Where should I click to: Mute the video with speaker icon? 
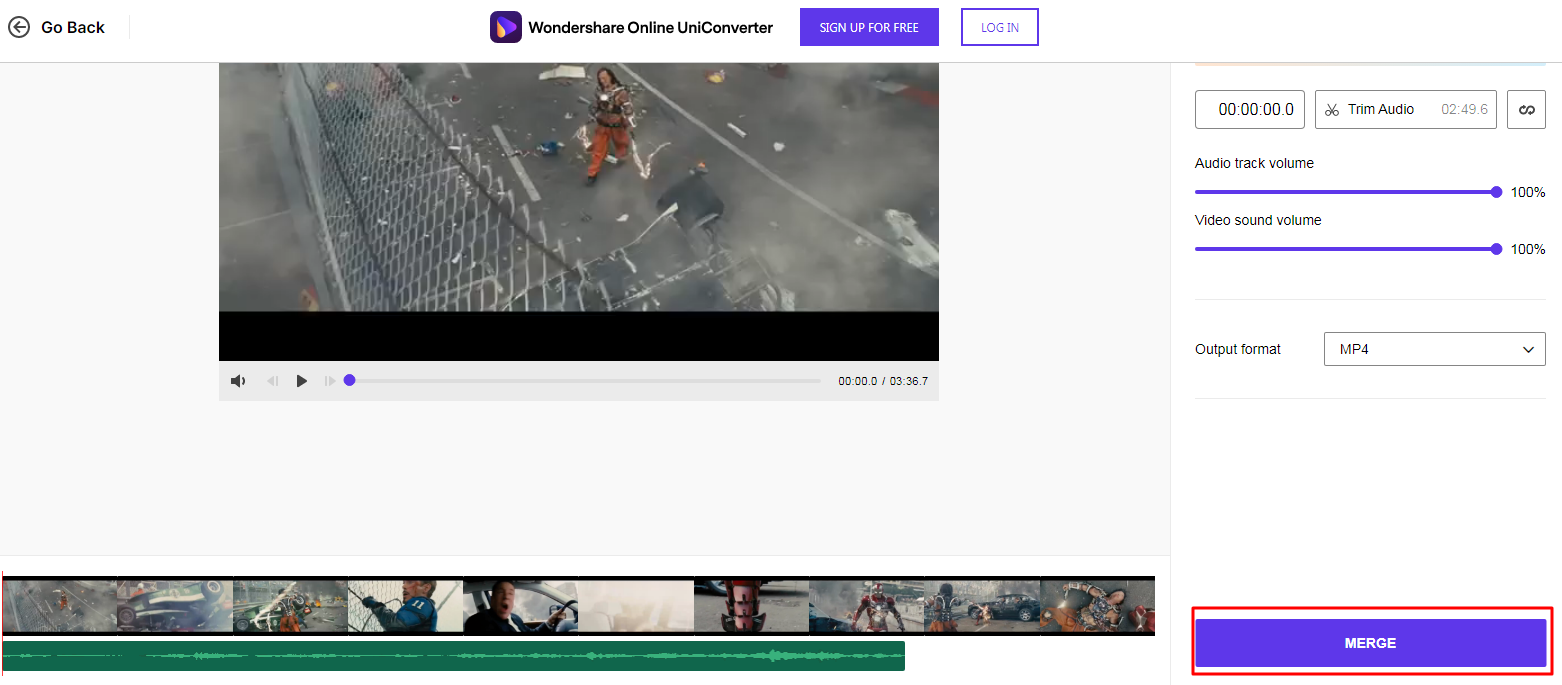pyautogui.click(x=238, y=381)
